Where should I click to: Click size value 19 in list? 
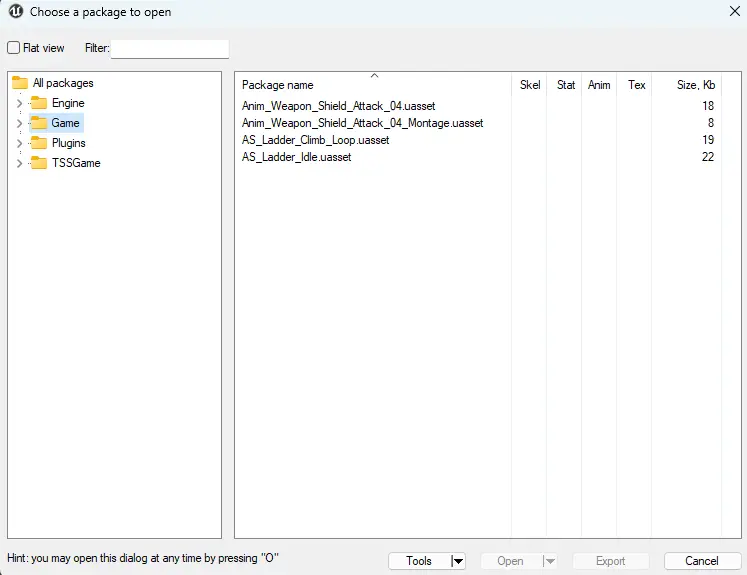(x=708, y=140)
